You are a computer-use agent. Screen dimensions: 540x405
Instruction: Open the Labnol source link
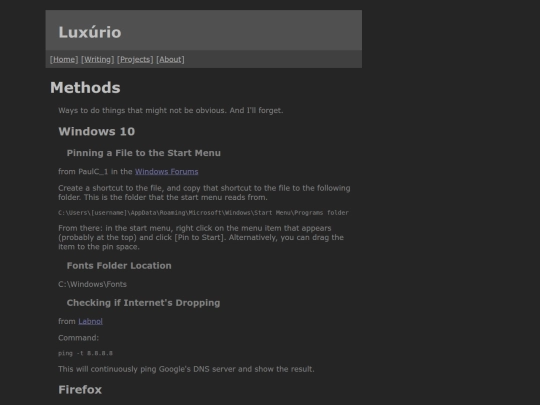pyautogui.click(x=91, y=321)
